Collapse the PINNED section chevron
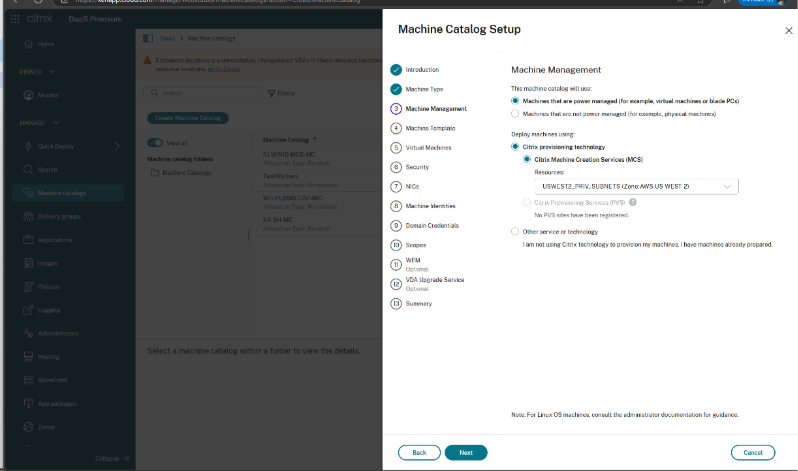The image size is (798, 471). pyautogui.click(x=52, y=72)
